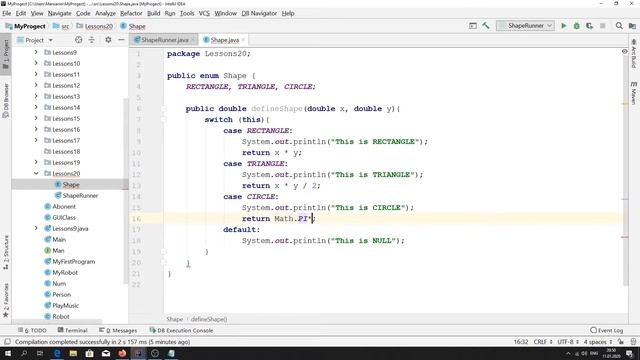Close the Shape.java tab
The image size is (640, 360).
[243, 40]
